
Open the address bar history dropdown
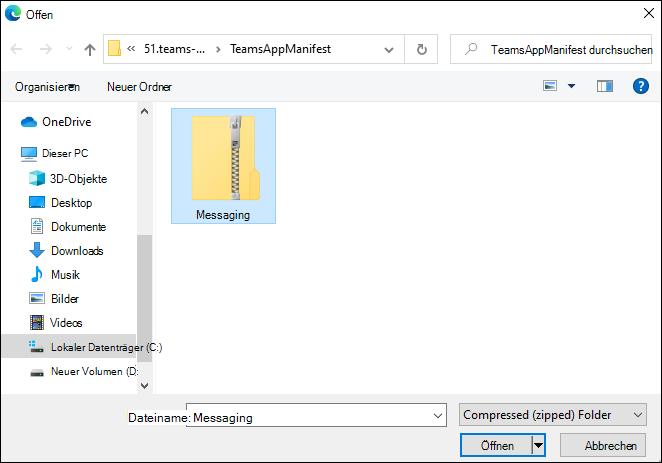click(x=389, y=50)
